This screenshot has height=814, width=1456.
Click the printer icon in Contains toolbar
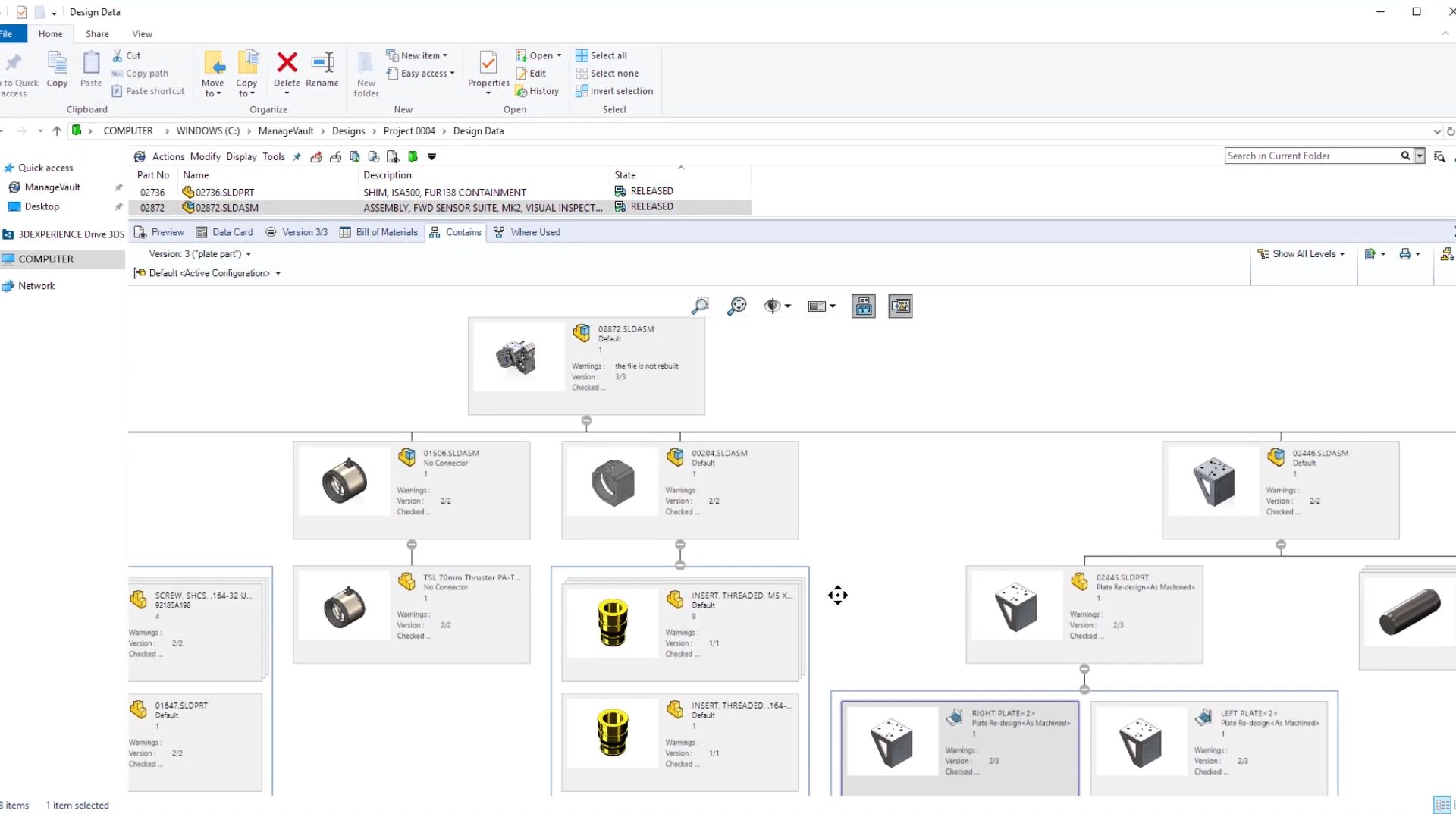click(x=1404, y=254)
